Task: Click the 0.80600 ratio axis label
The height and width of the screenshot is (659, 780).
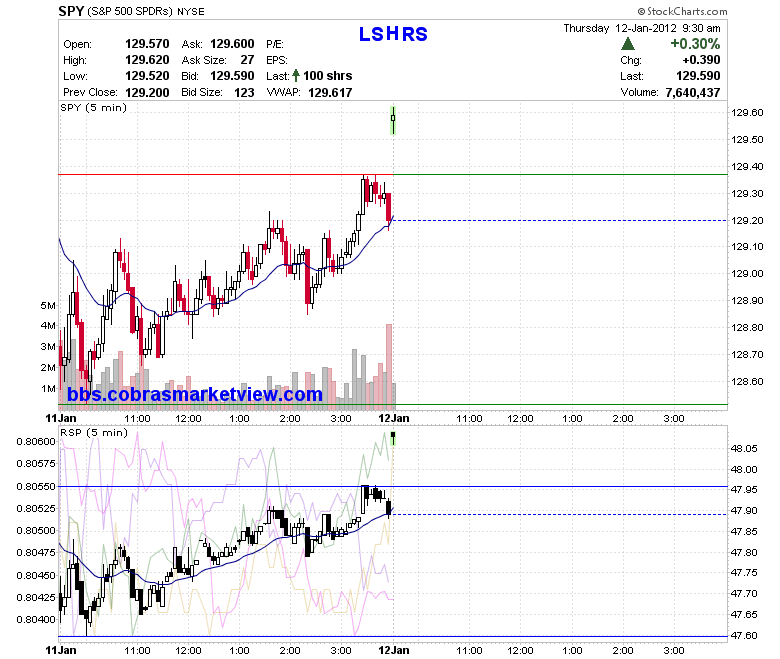Action: tap(36, 442)
